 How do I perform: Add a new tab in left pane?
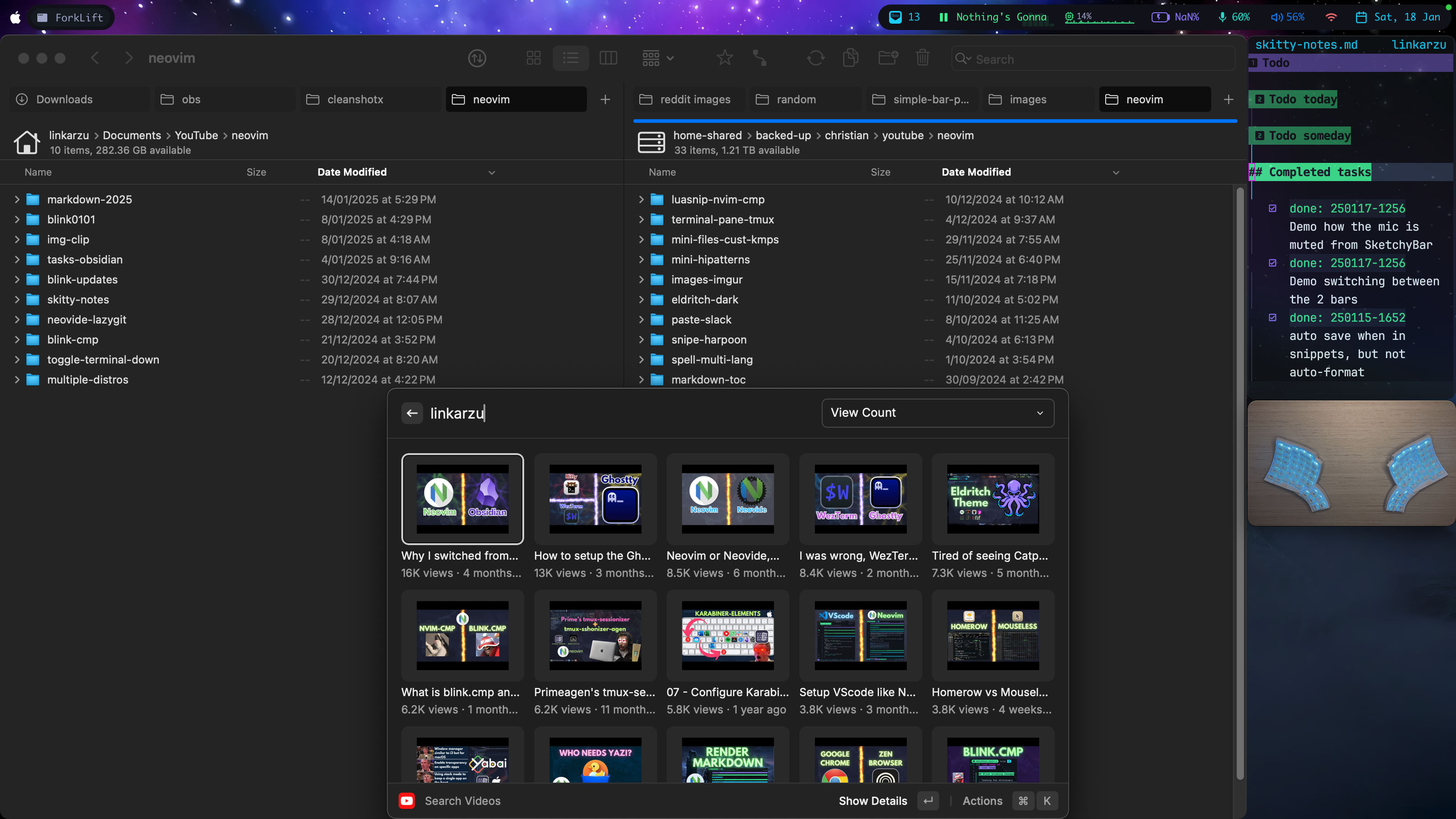605,100
